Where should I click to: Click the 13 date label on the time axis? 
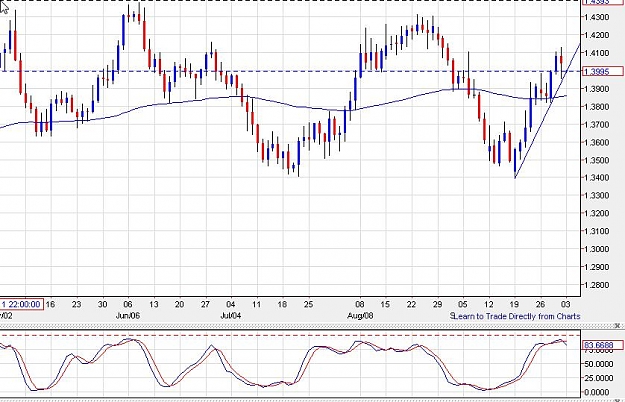tap(153, 305)
